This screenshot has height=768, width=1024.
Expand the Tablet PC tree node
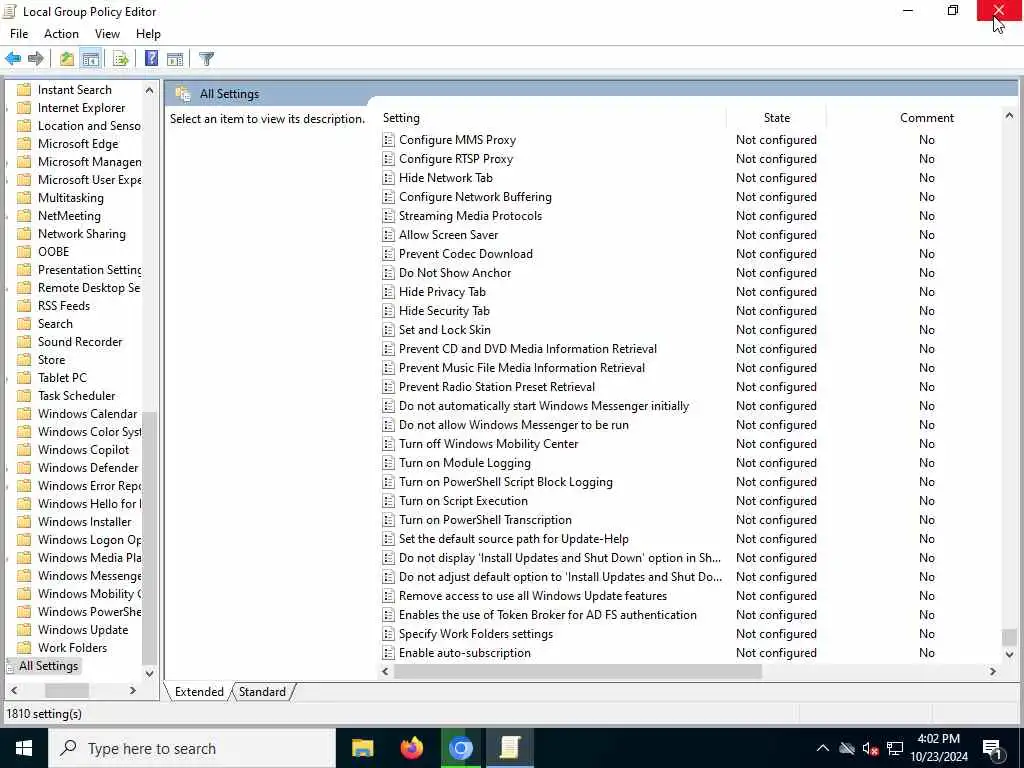pos(8,378)
